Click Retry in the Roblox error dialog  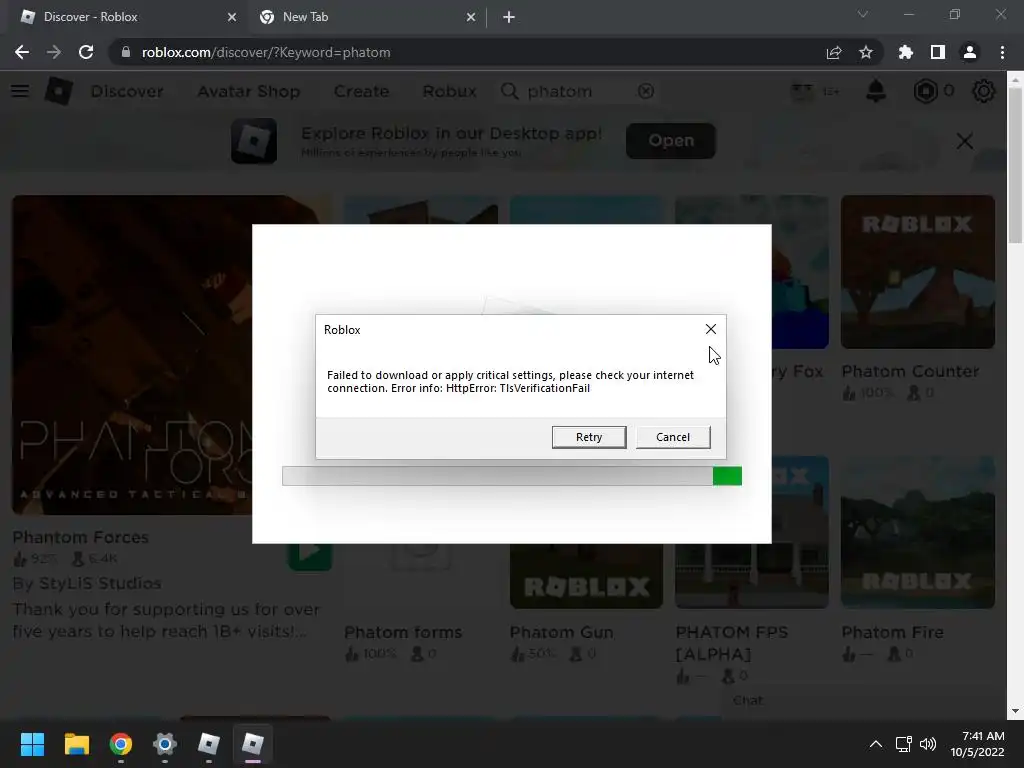coord(588,437)
